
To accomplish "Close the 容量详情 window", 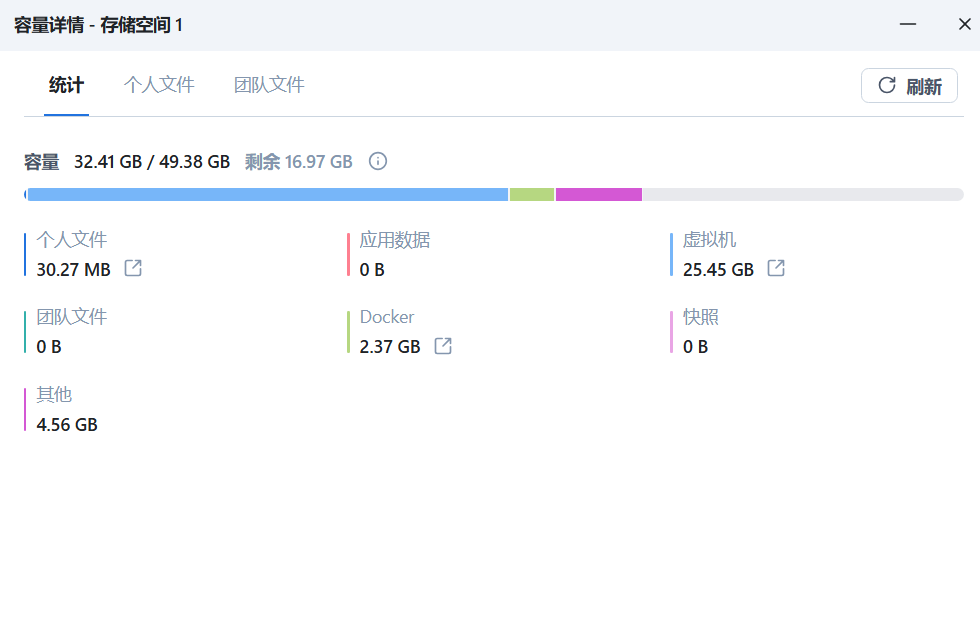I will click(x=964, y=25).
